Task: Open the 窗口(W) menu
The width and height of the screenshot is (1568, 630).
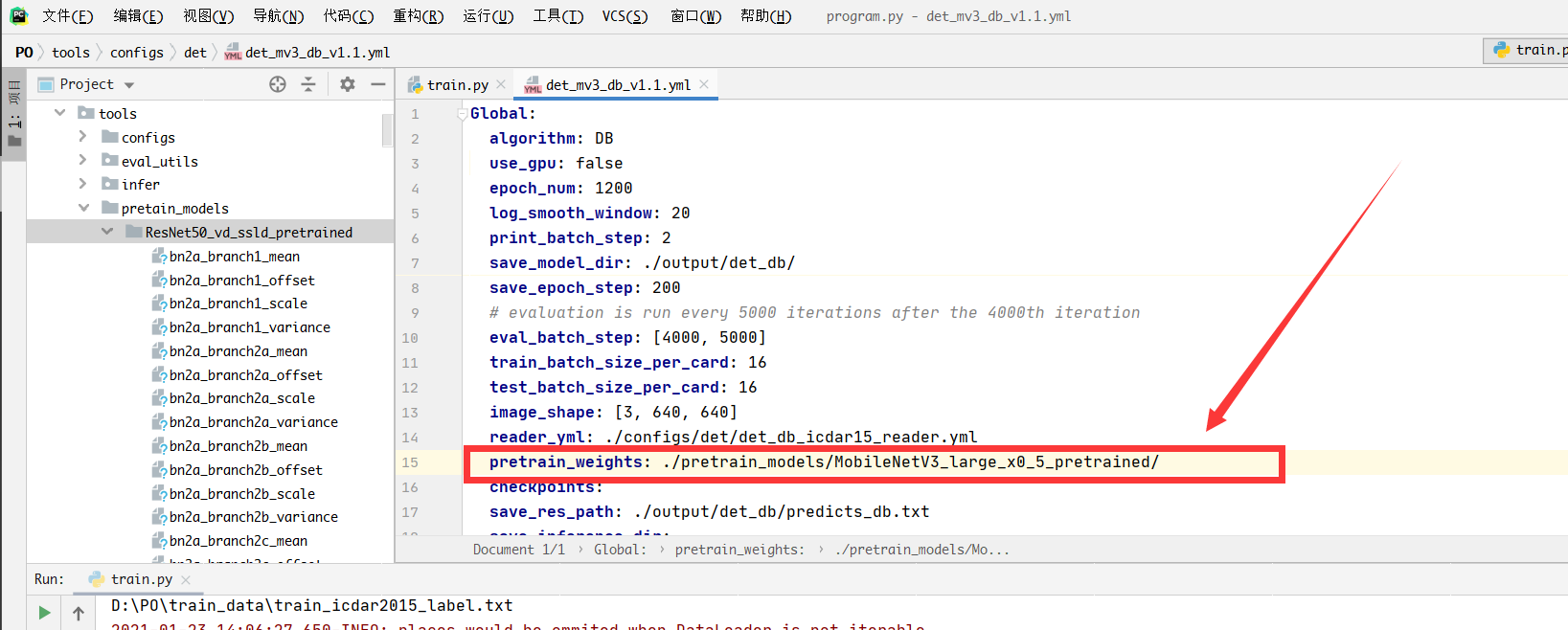Action: [x=695, y=15]
